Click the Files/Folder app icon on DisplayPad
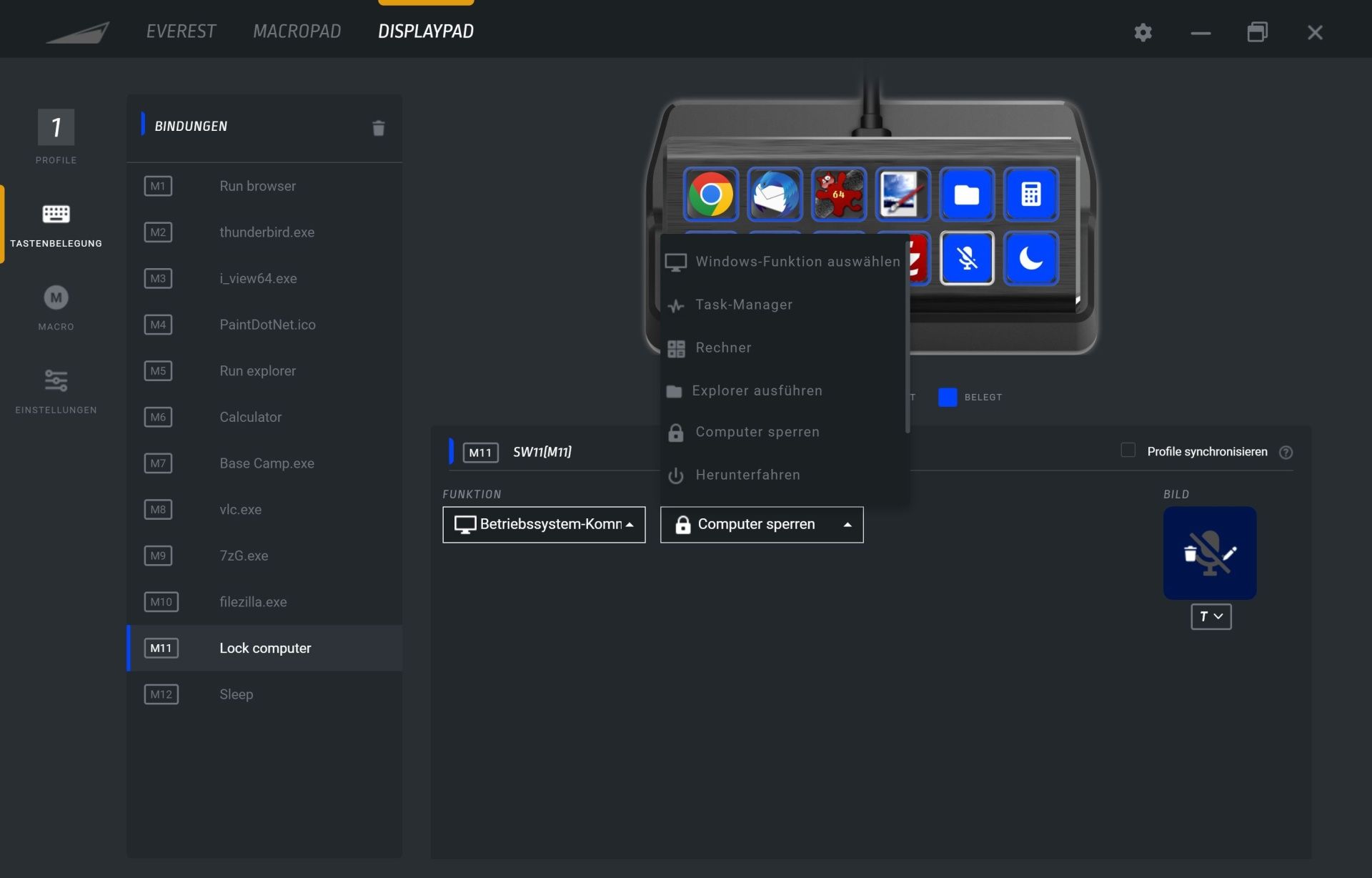Viewport: 1372px width, 878px height. 966,194
